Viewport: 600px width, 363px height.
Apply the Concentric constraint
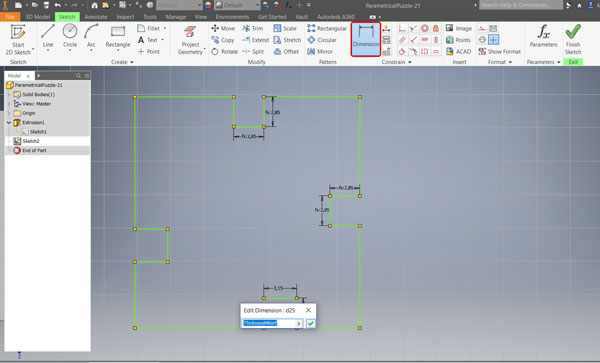tap(425, 28)
